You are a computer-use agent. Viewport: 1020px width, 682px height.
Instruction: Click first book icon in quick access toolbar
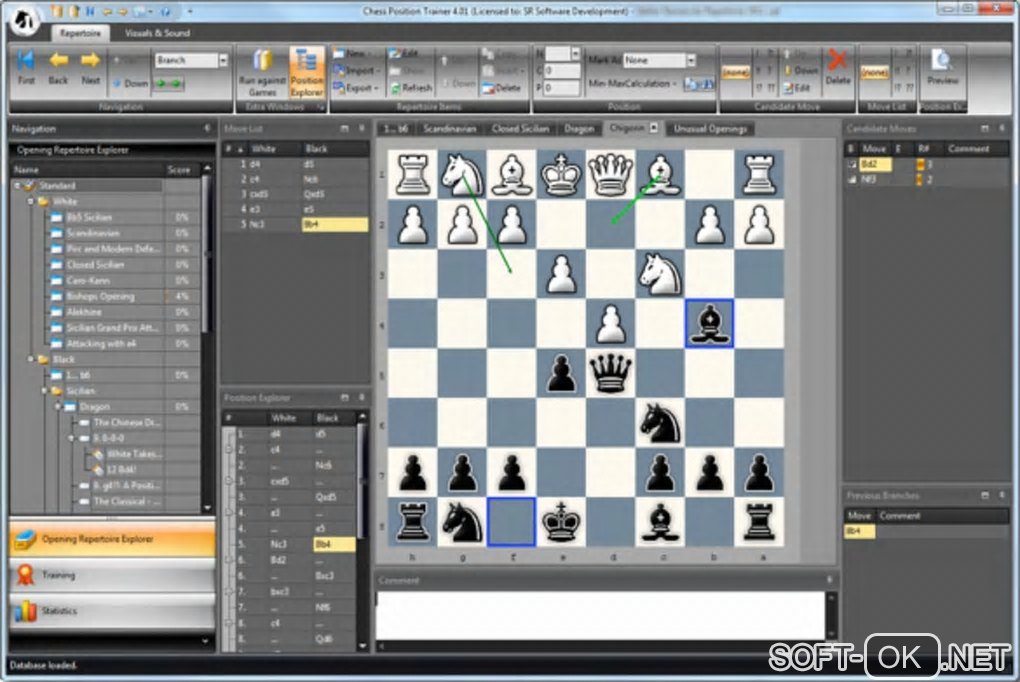[x=58, y=11]
